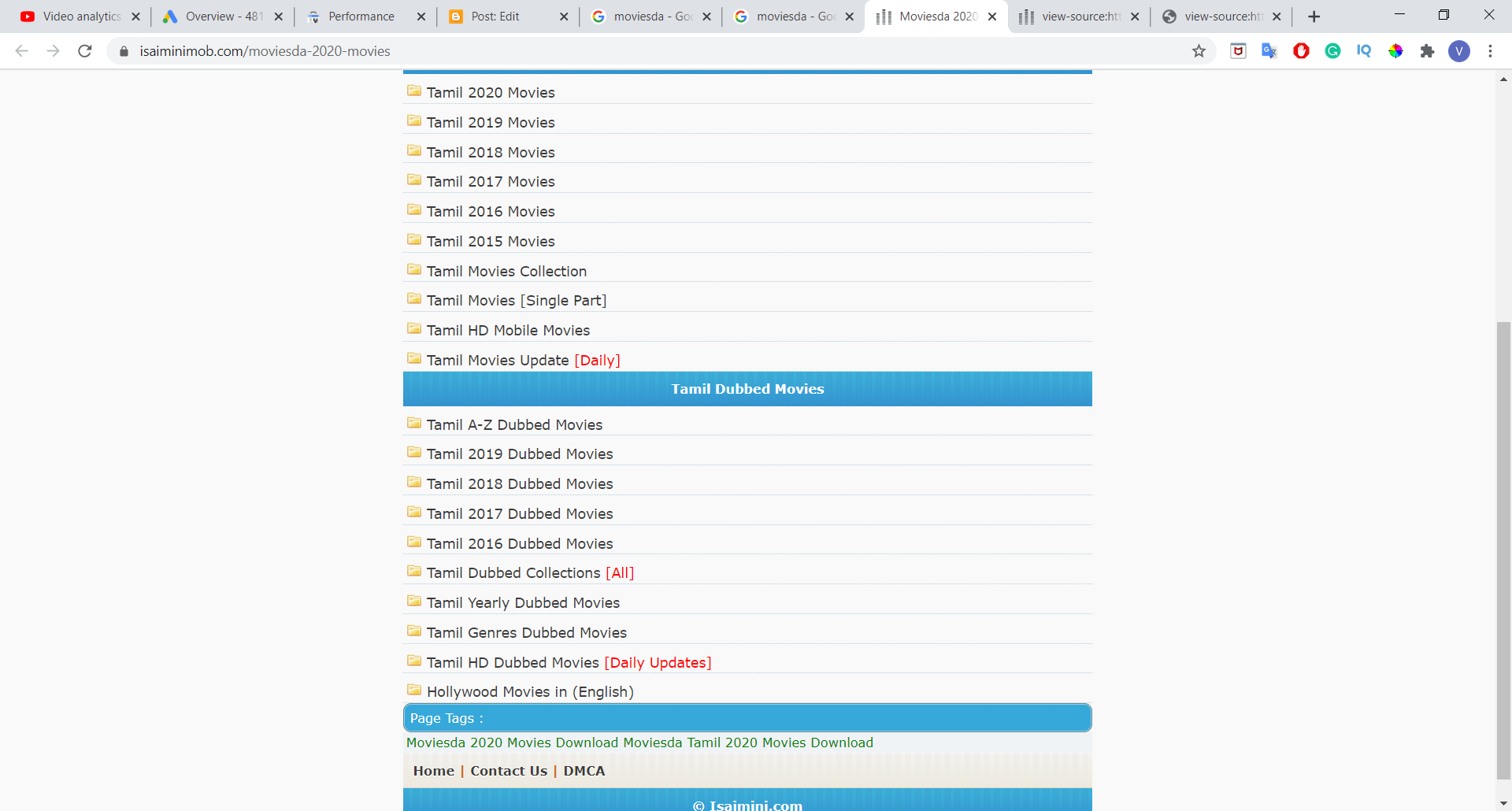Image resolution: width=1512 pixels, height=811 pixels.
Task: Open Tamil Genres Dubbed Movies link
Action: click(x=527, y=633)
